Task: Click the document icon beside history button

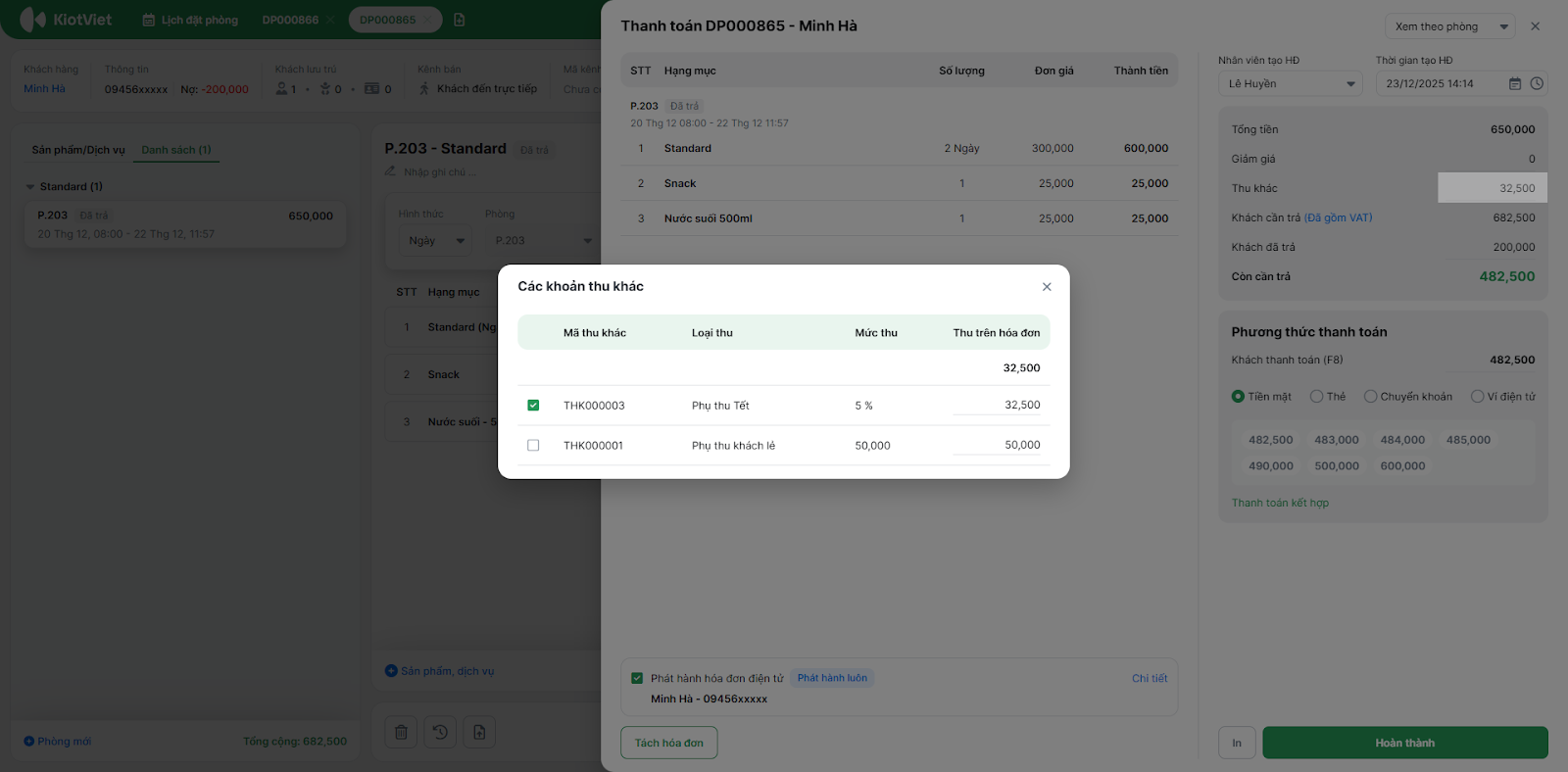Action: coord(479,732)
